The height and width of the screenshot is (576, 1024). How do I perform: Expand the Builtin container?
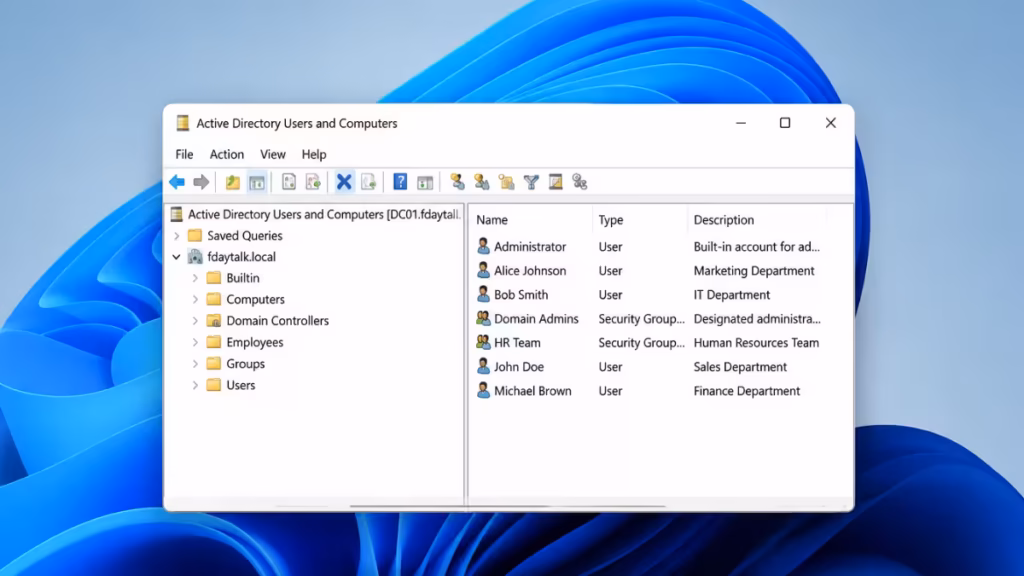pyautogui.click(x=195, y=278)
